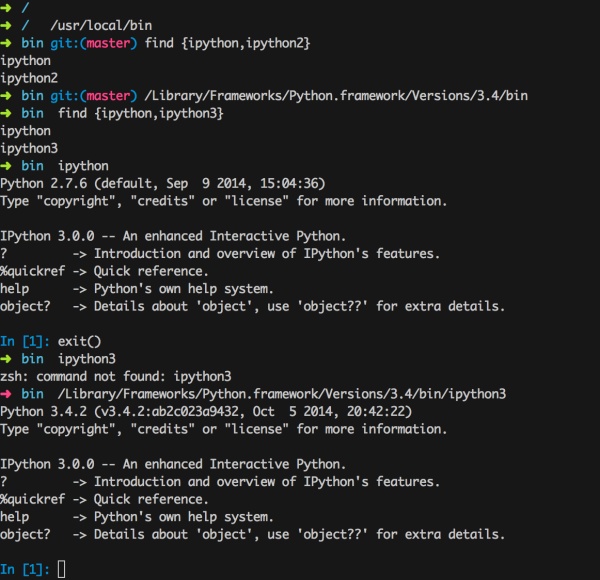The image size is (600, 580).
Task: Click the 'Python 3.4.2' version line
Action: click(206, 412)
